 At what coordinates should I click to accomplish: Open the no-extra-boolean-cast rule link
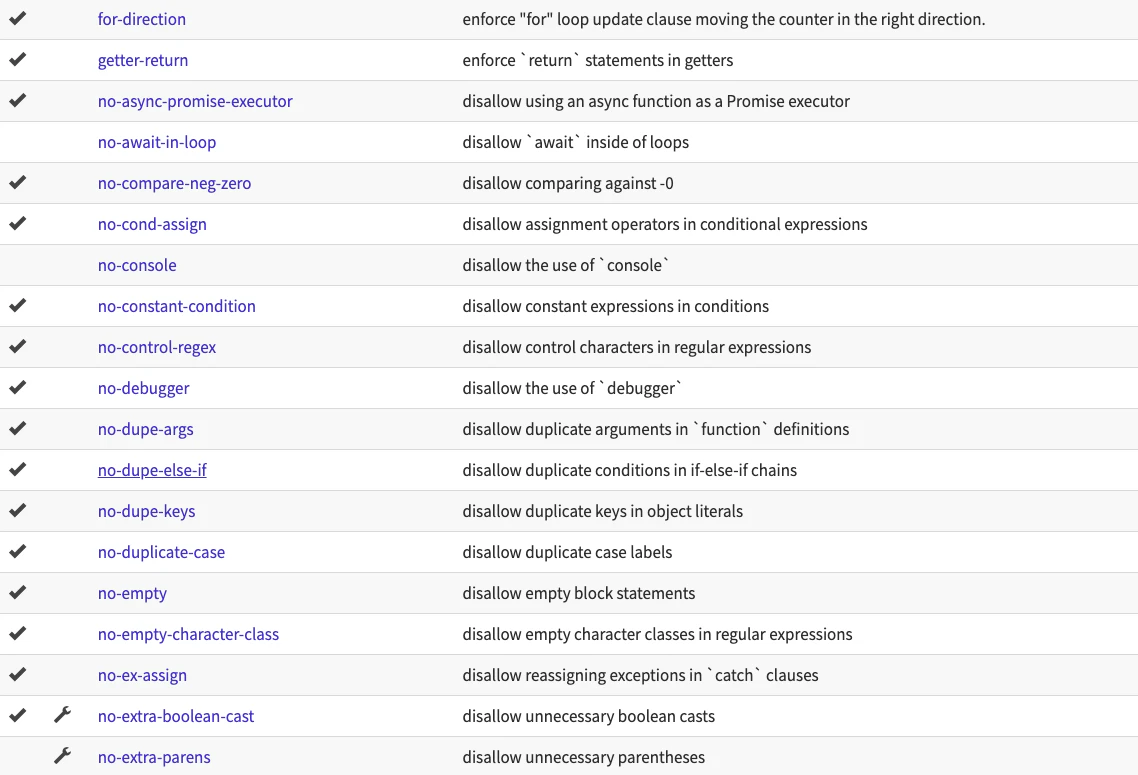(176, 716)
